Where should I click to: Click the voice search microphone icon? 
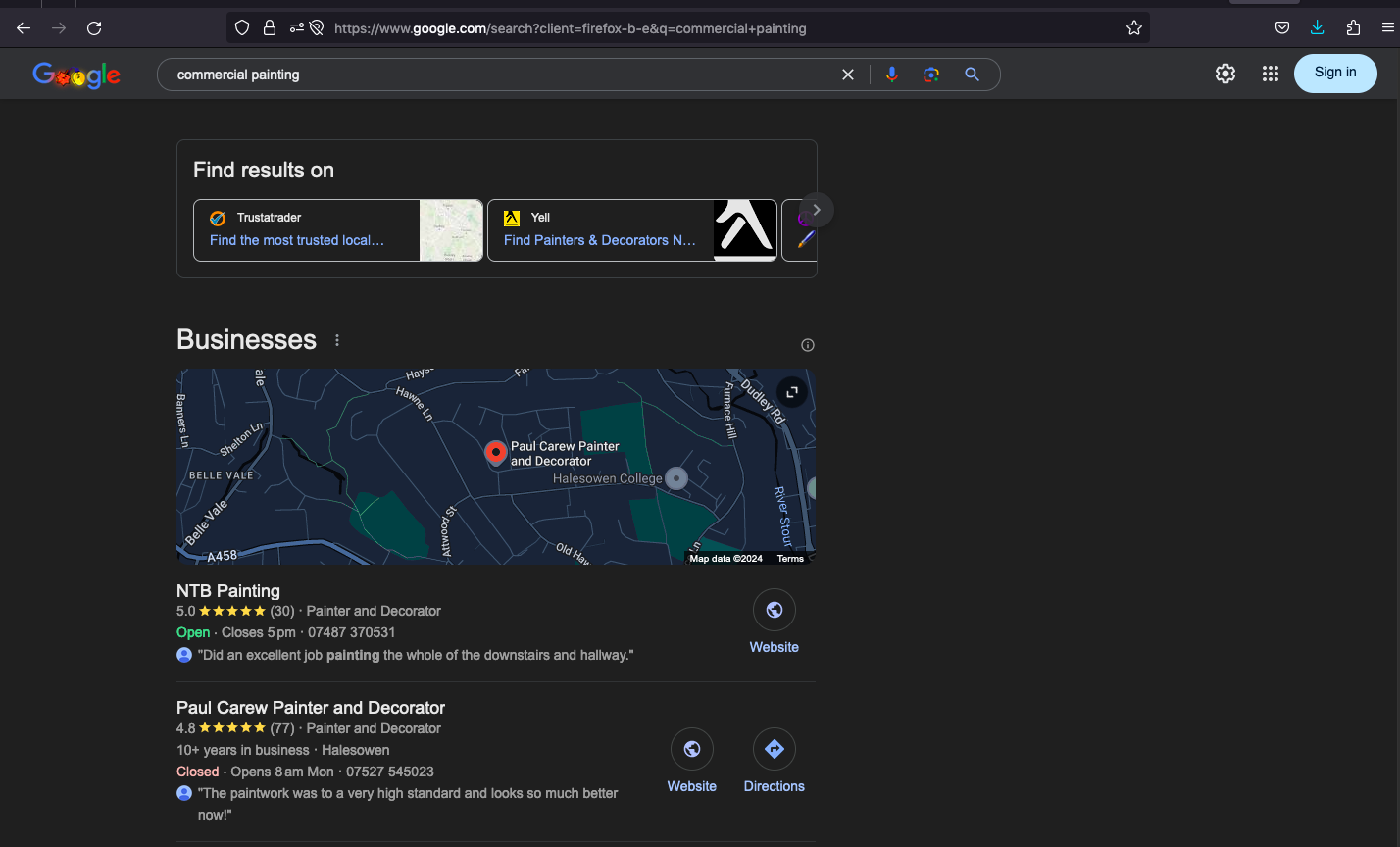click(891, 75)
